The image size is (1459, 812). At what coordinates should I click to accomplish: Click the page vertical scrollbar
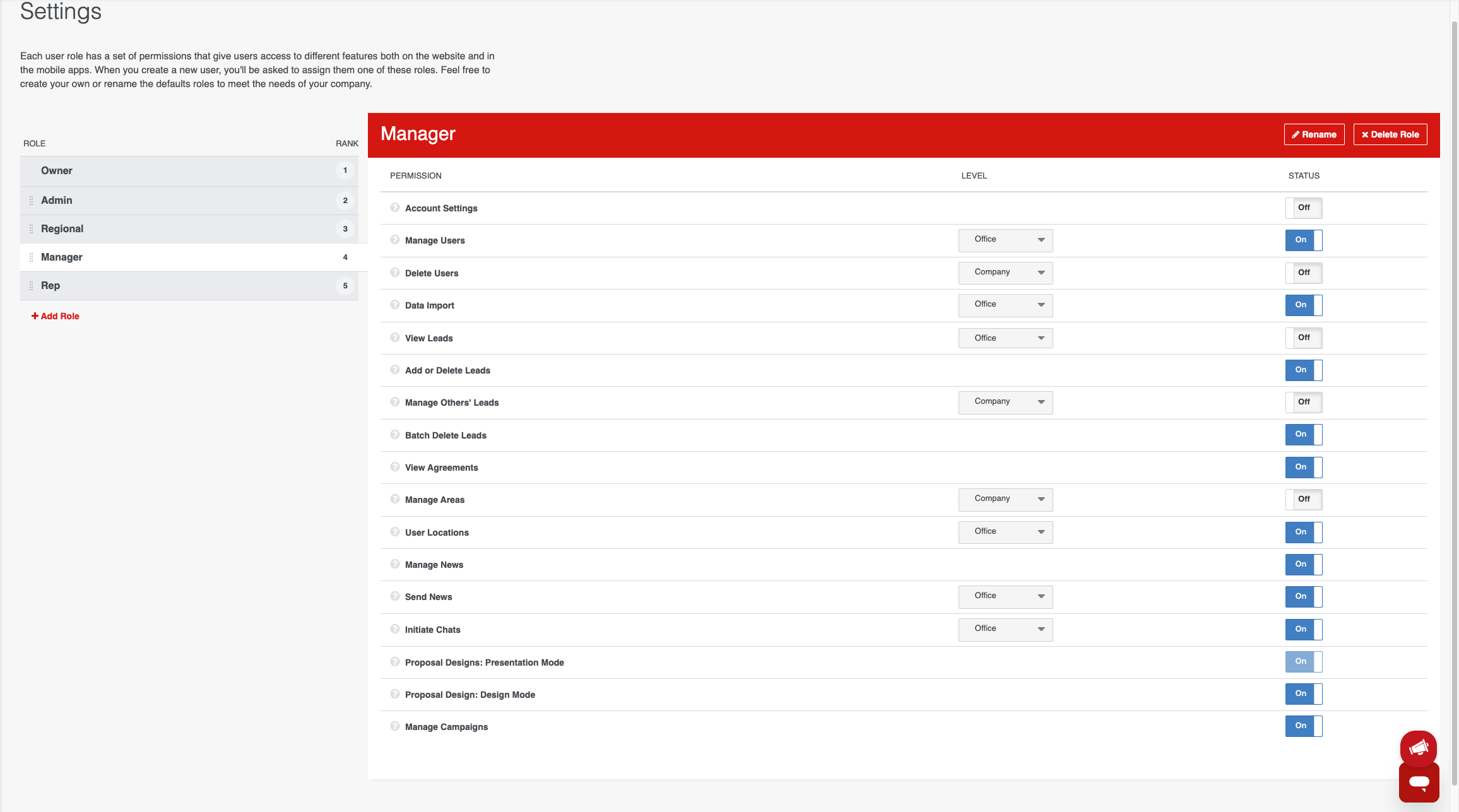pyautogui.click(x=1454, y=404)
